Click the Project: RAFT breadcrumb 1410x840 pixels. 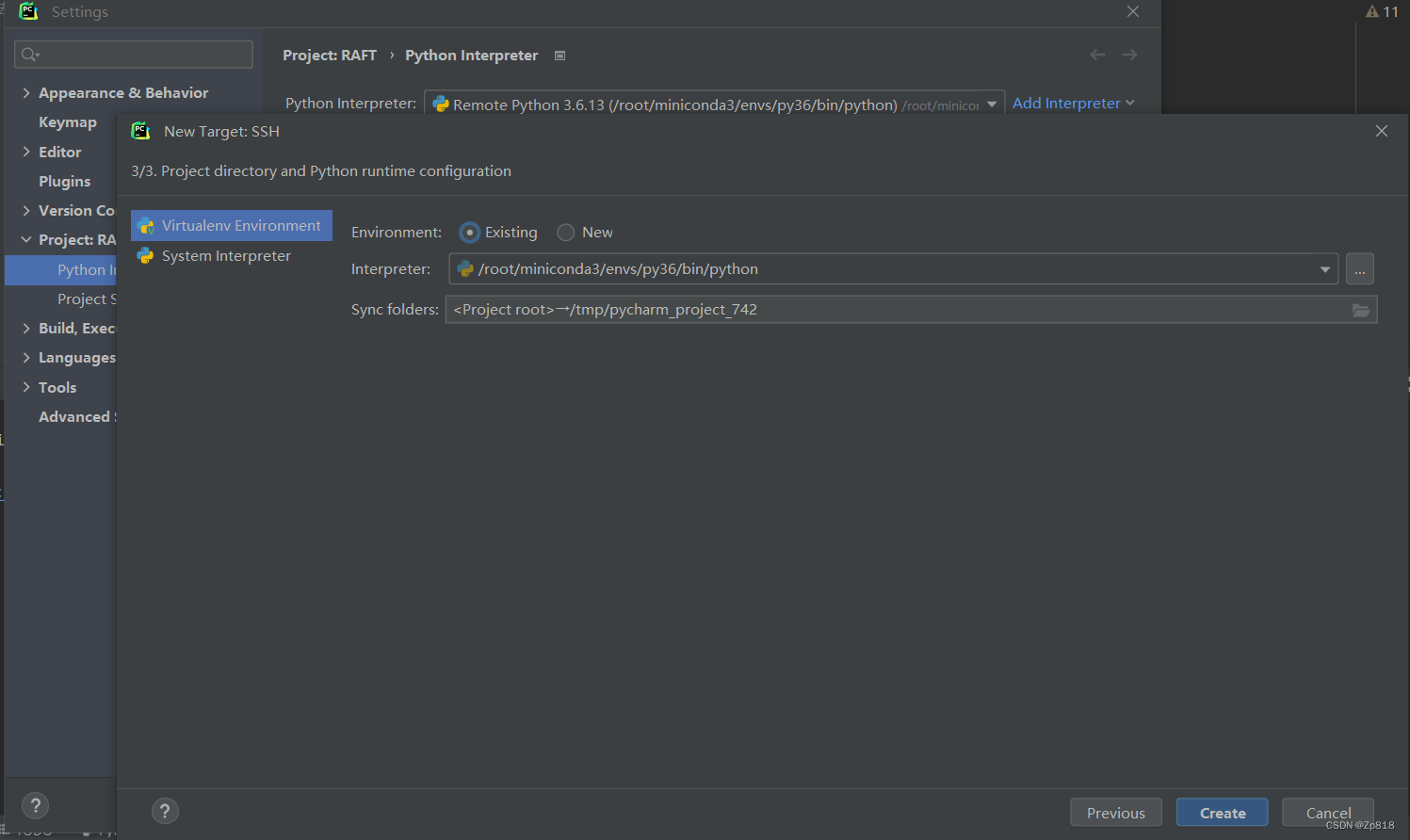click(x=330, y=56)
